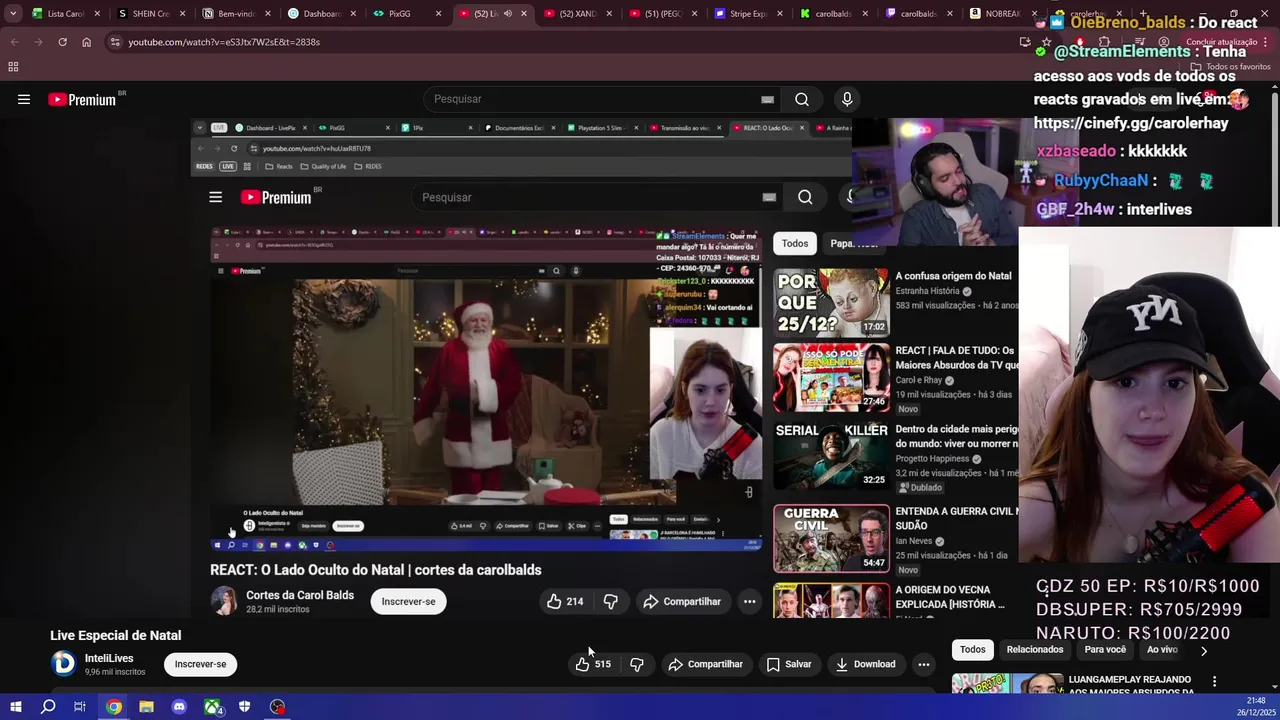Dislike the inner carolbalds video
Screen dimensions: 1280x720
(x=610, y=601)
